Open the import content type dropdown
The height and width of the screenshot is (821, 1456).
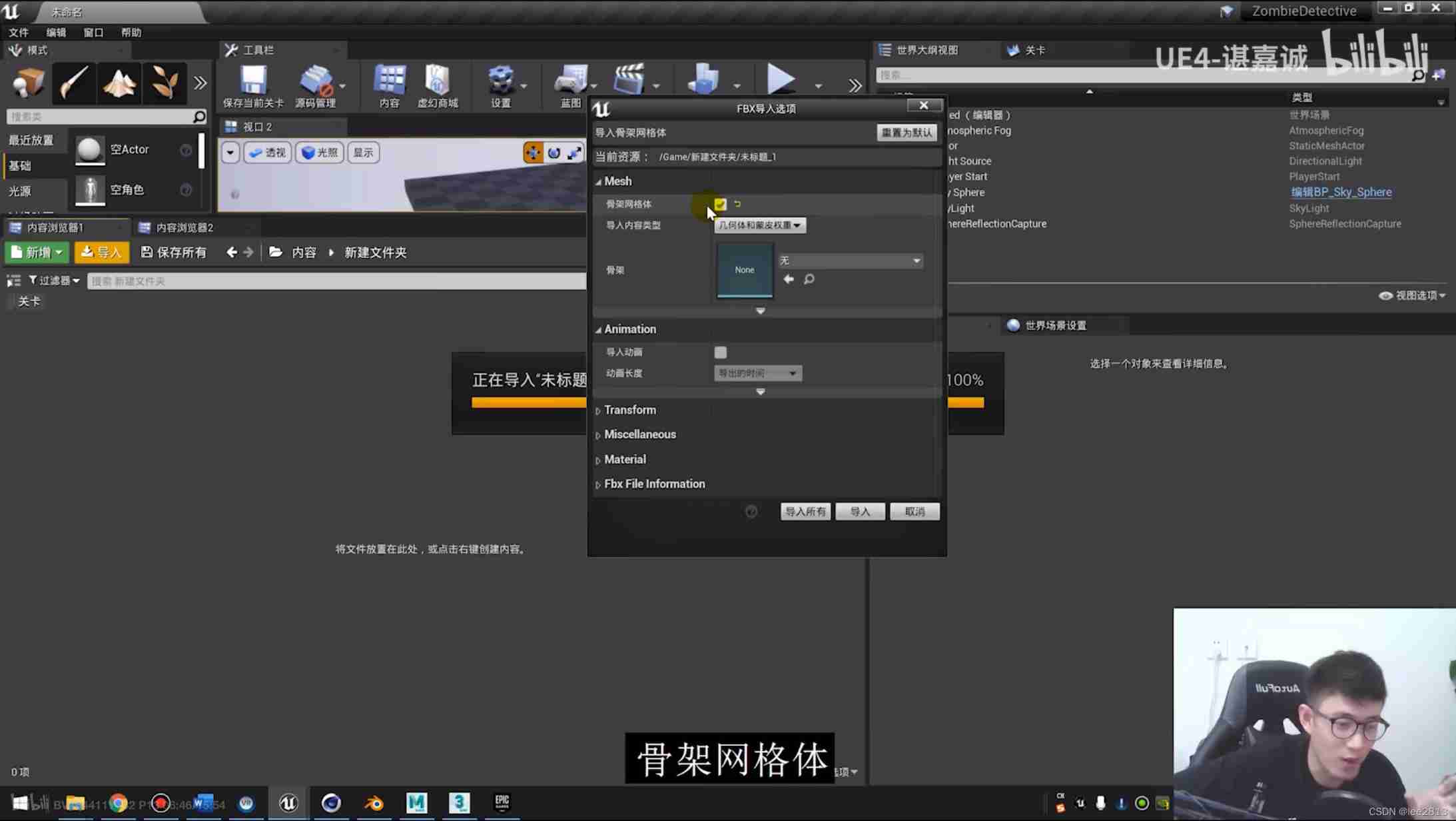point(759,225)
